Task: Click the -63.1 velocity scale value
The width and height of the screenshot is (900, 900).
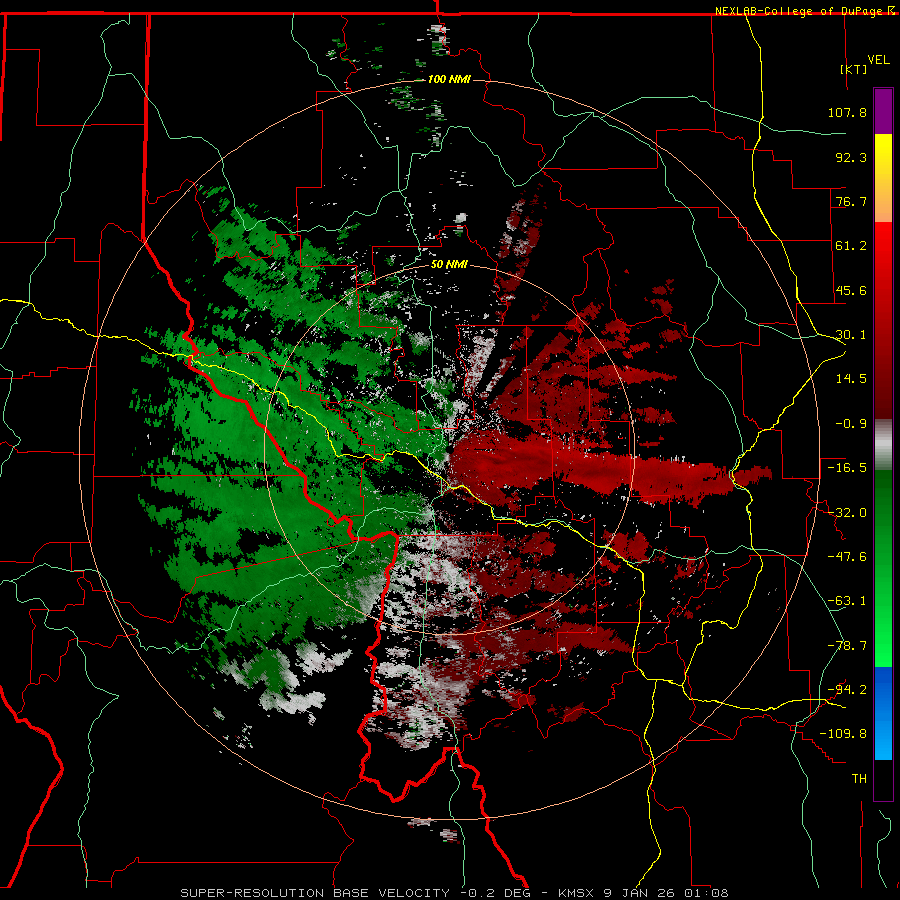Action: (x=847, y=601)
